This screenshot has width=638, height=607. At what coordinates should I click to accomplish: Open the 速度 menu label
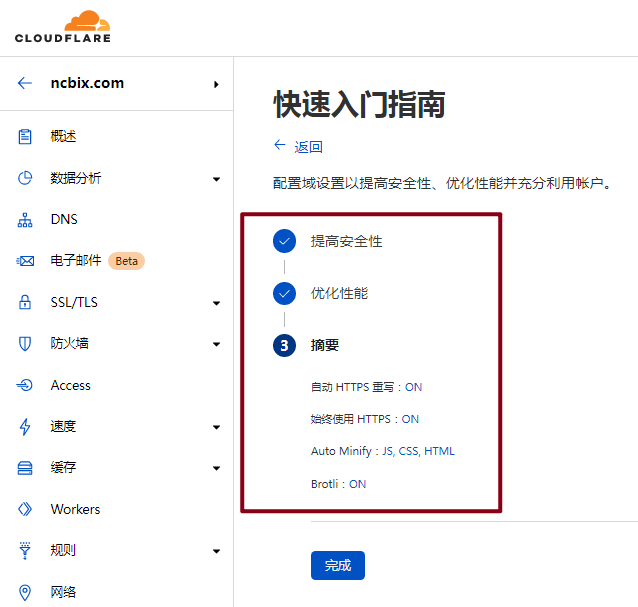point(63,426)
